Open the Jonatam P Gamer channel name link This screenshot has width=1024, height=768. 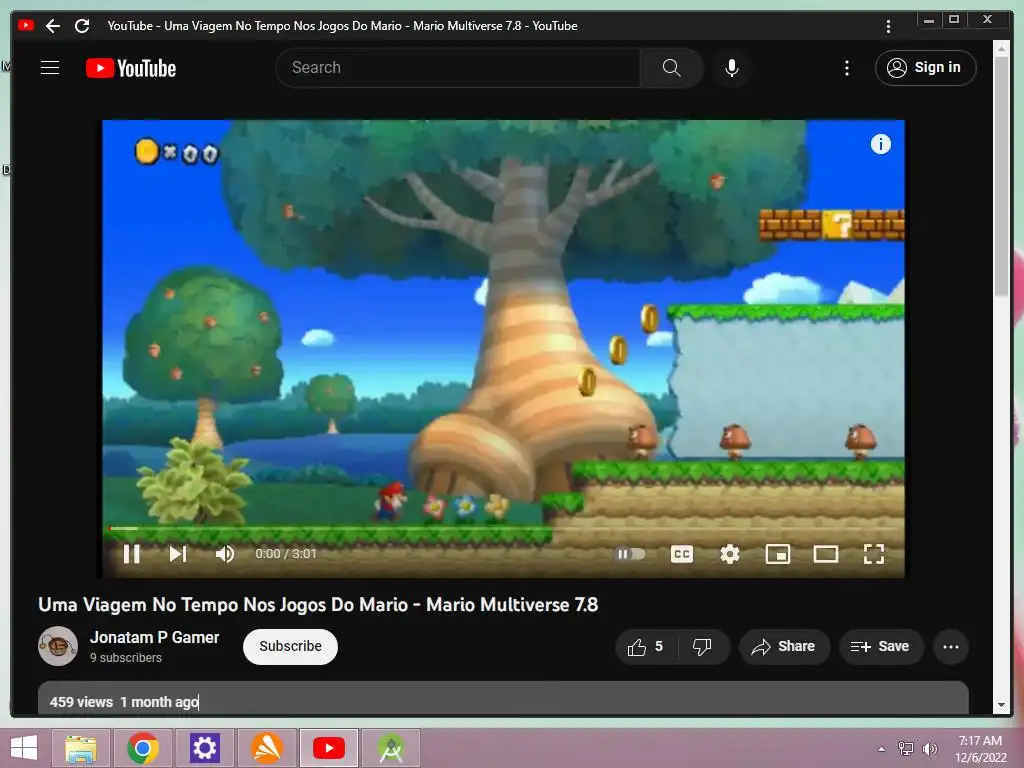click(155, 637)
